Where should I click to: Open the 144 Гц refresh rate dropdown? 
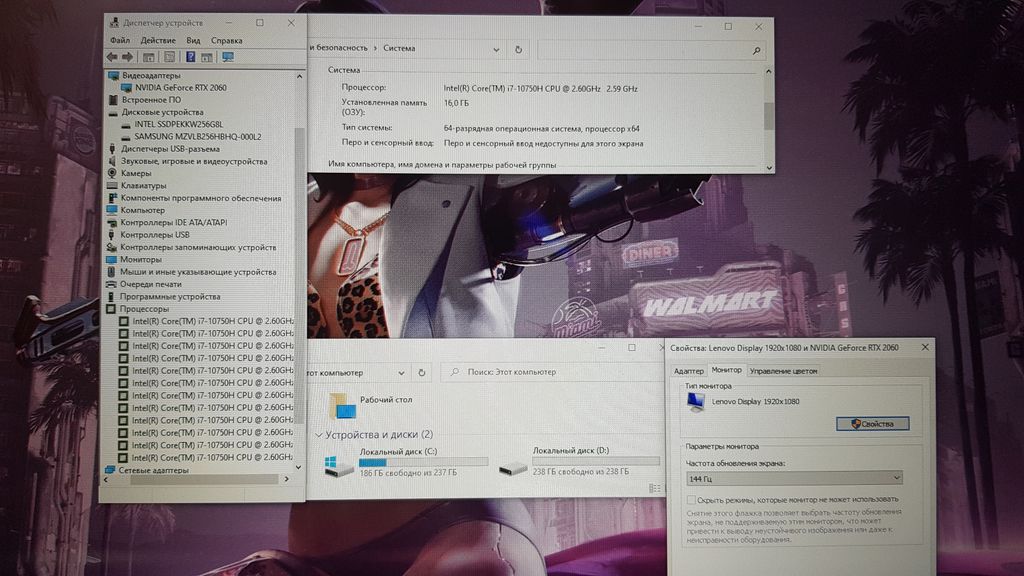[794, 478]
